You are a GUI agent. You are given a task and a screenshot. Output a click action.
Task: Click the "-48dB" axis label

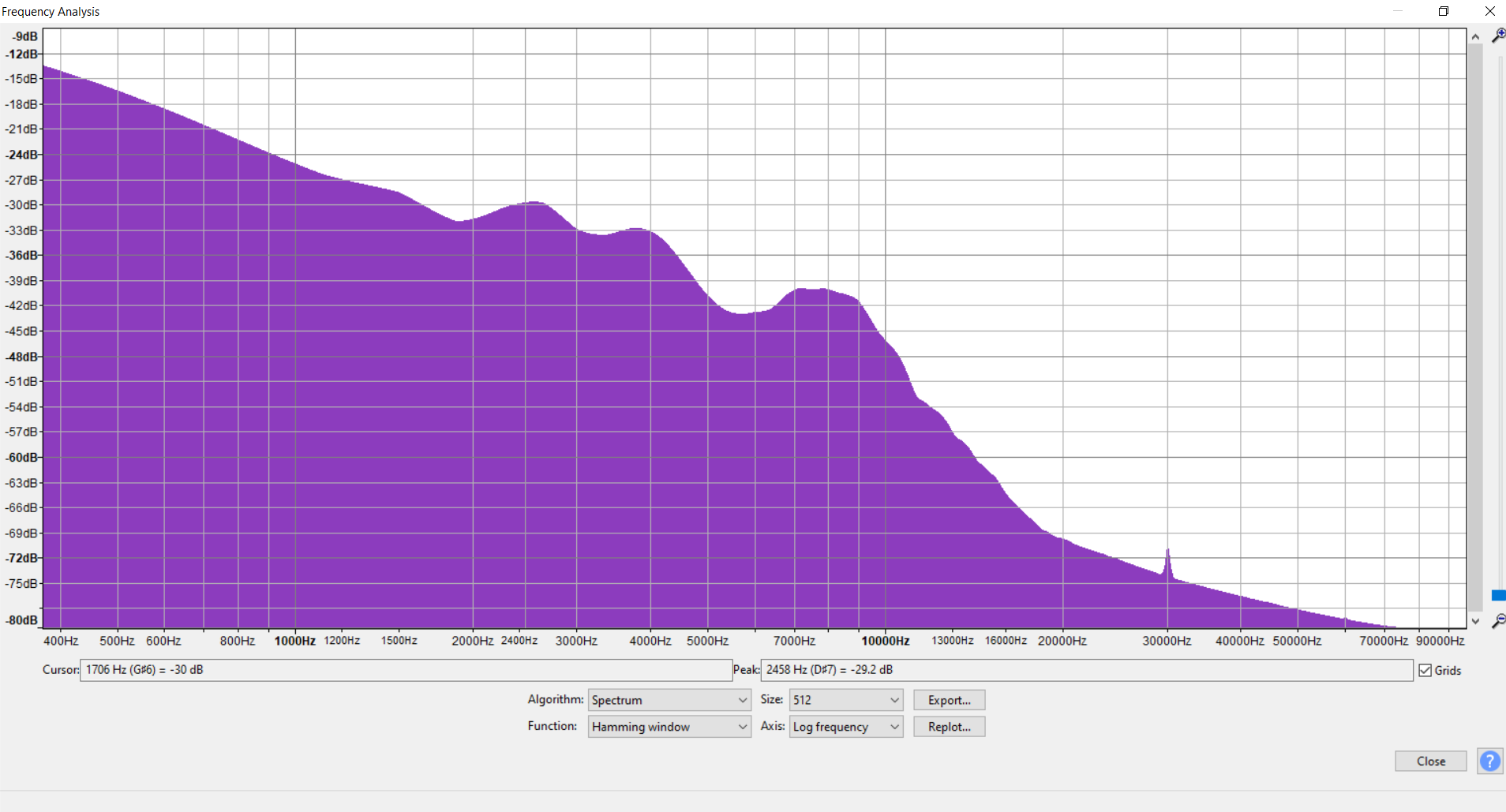click(x=22, y=357)
